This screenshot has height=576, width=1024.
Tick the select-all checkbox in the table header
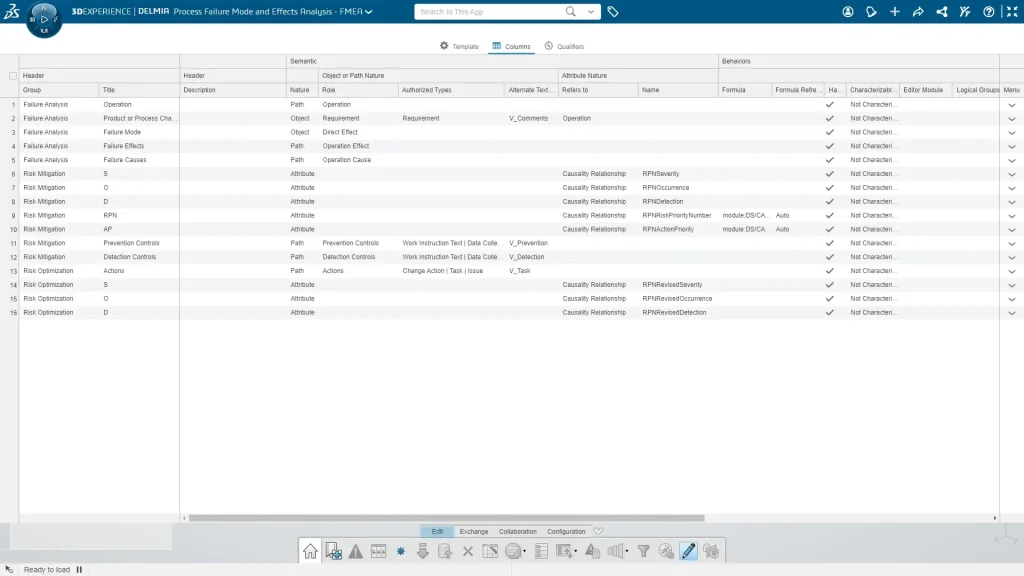point(13,76)
